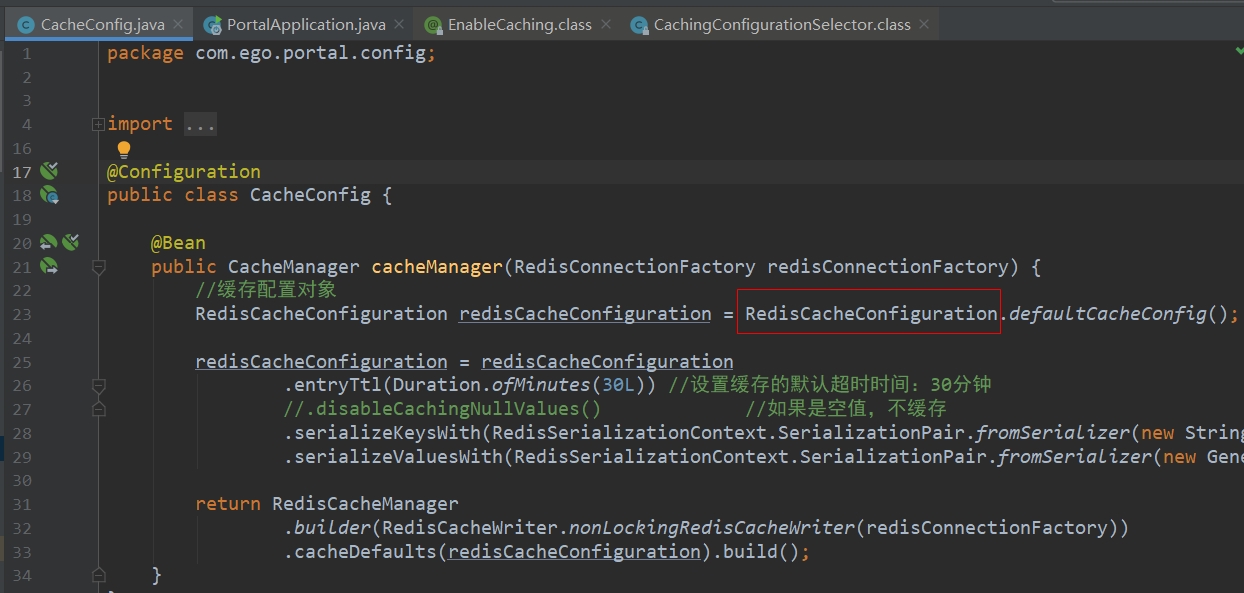Screen dimensions: 1244x593
Task: Click the comment about 30分钟 default timeout
Action: pyautogui.click(x=829, y=385)
